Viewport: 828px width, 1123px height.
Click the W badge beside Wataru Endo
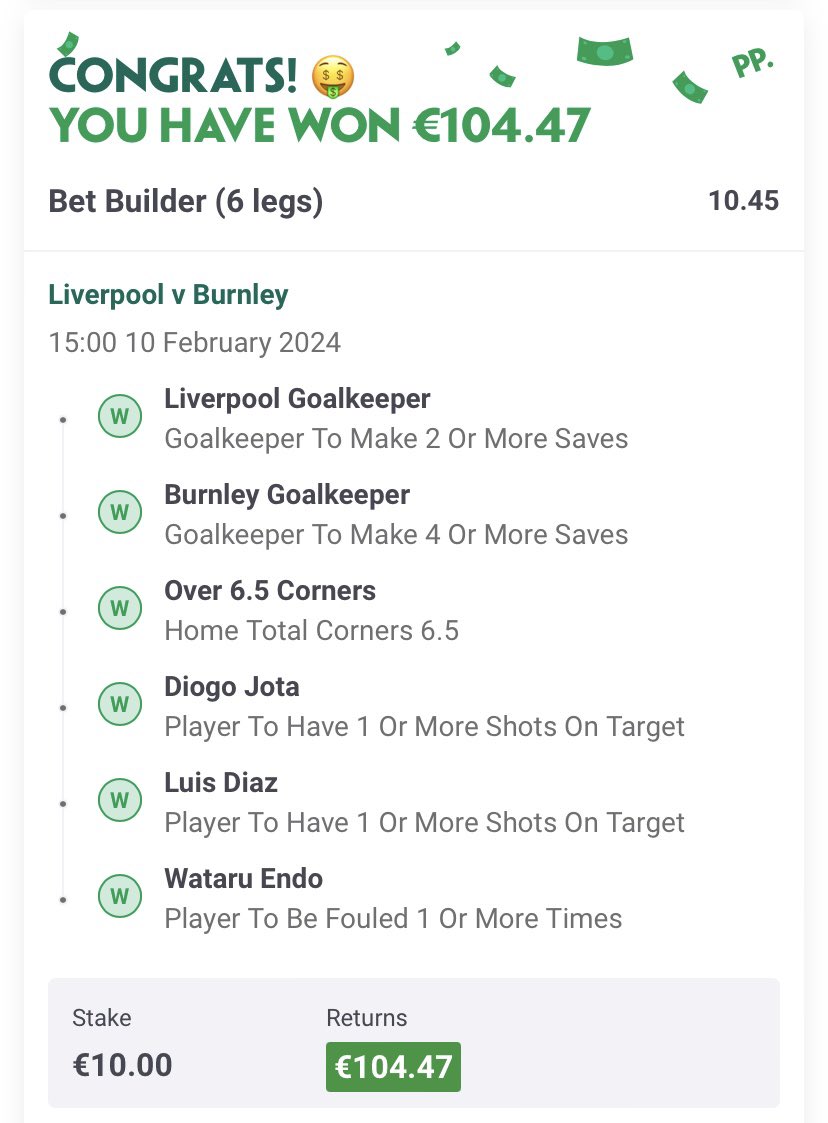point(120,896)
